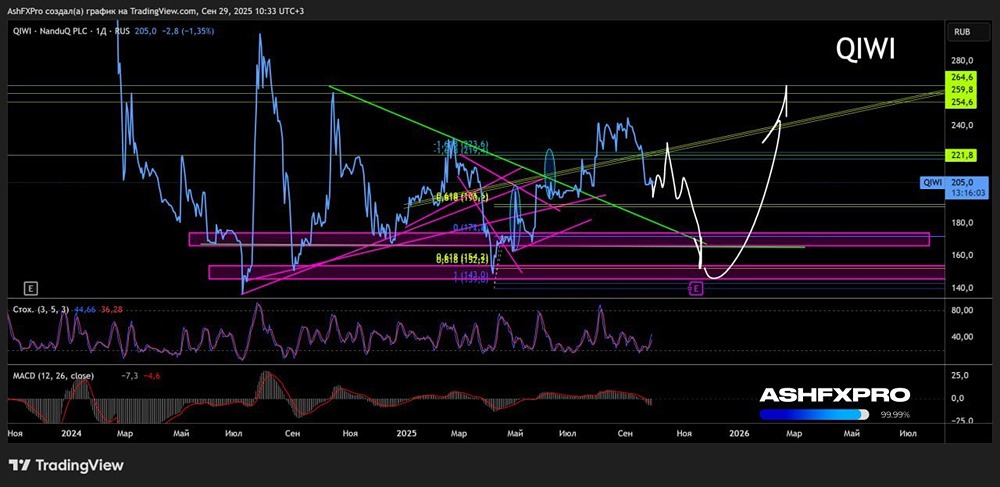
Task: Click the −2,8 (−1,35%) change value
Action: click(x=186, y=30)
